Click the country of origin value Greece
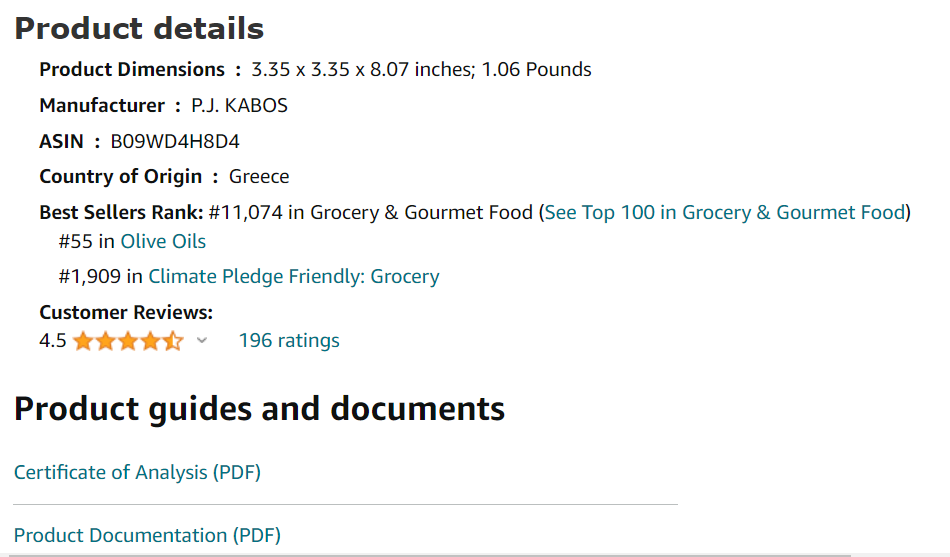 point(259,176)
